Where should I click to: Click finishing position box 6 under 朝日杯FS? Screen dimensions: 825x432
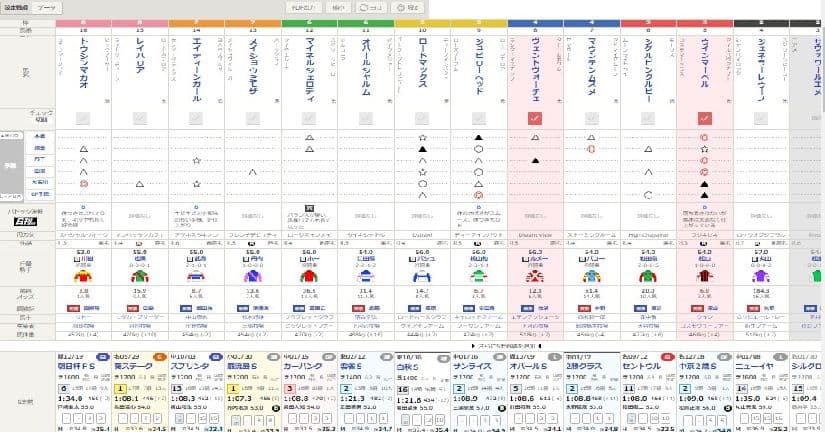pyautogui.click(x=63, y=389)
